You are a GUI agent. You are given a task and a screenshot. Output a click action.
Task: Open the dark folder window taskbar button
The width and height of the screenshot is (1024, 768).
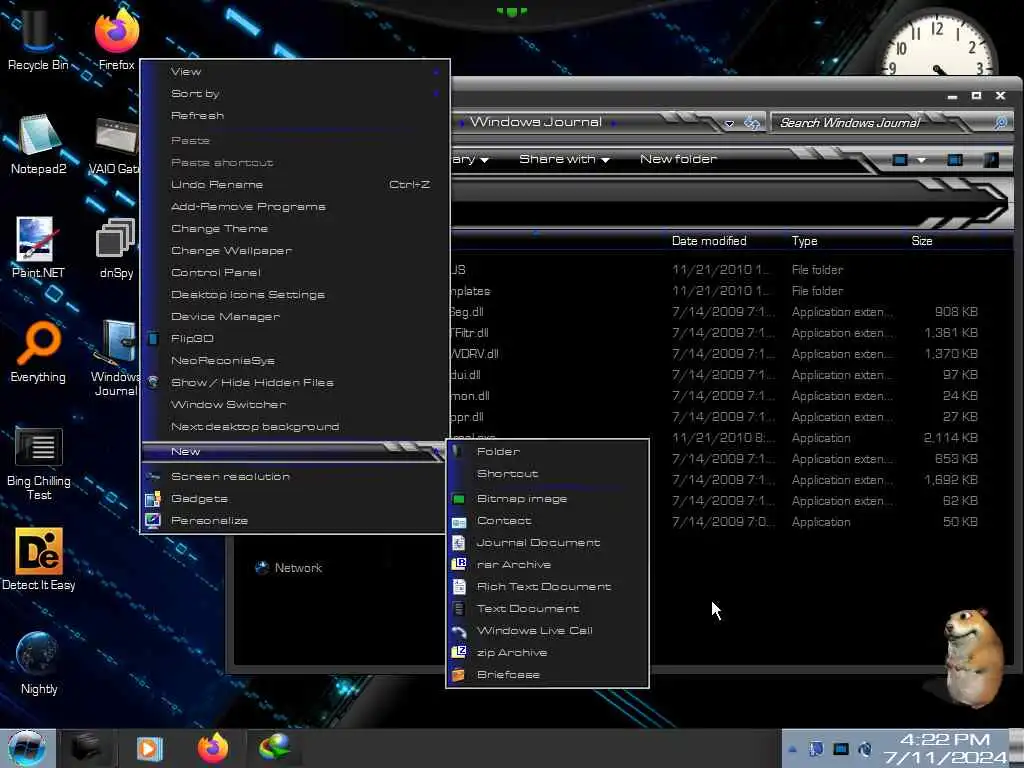pos(87,748)
